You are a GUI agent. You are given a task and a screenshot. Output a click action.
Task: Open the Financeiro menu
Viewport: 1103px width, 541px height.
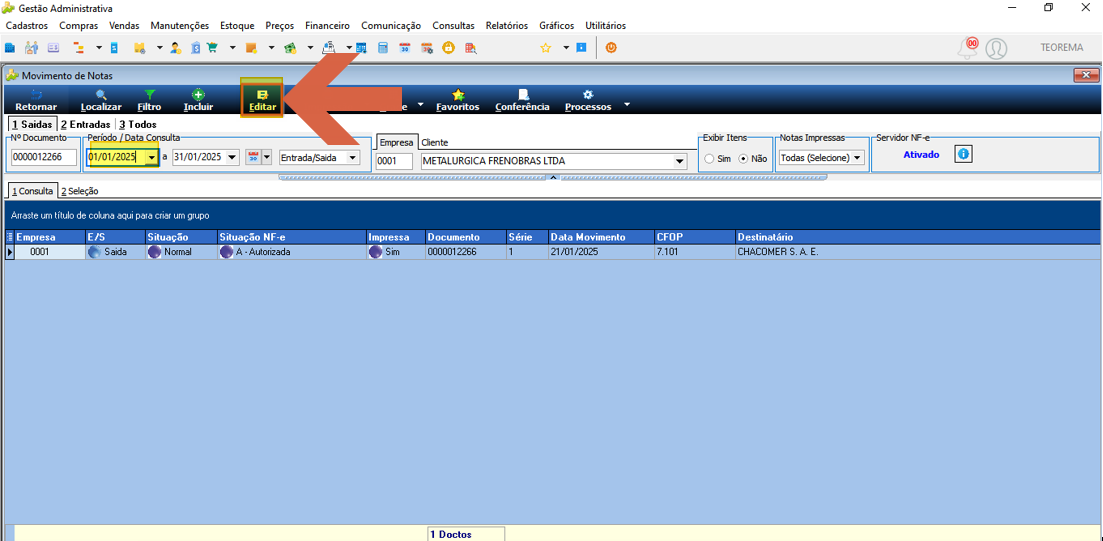click(x=327, y=25)
